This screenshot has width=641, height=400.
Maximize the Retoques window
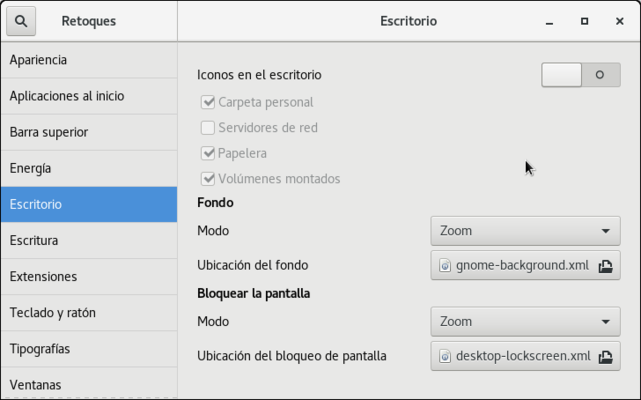(585, 21)
